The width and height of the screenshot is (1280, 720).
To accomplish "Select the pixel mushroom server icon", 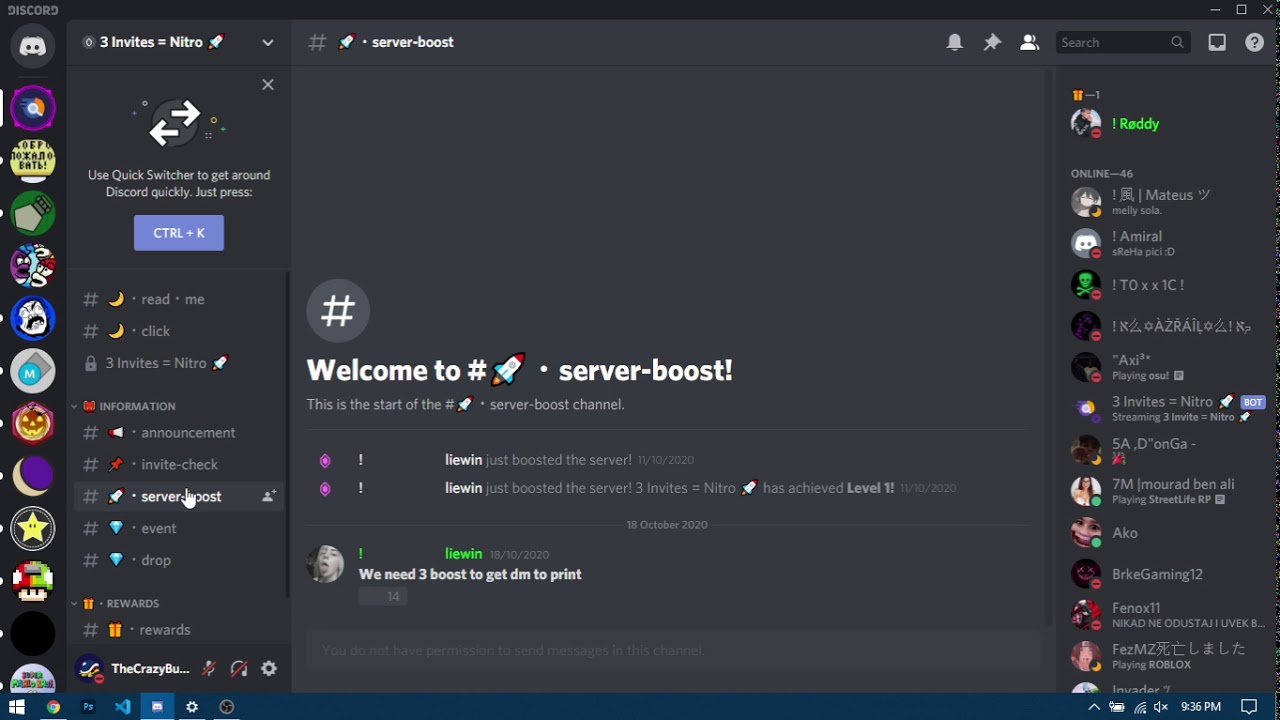I will pyautogui.click(x=33, y=582).
